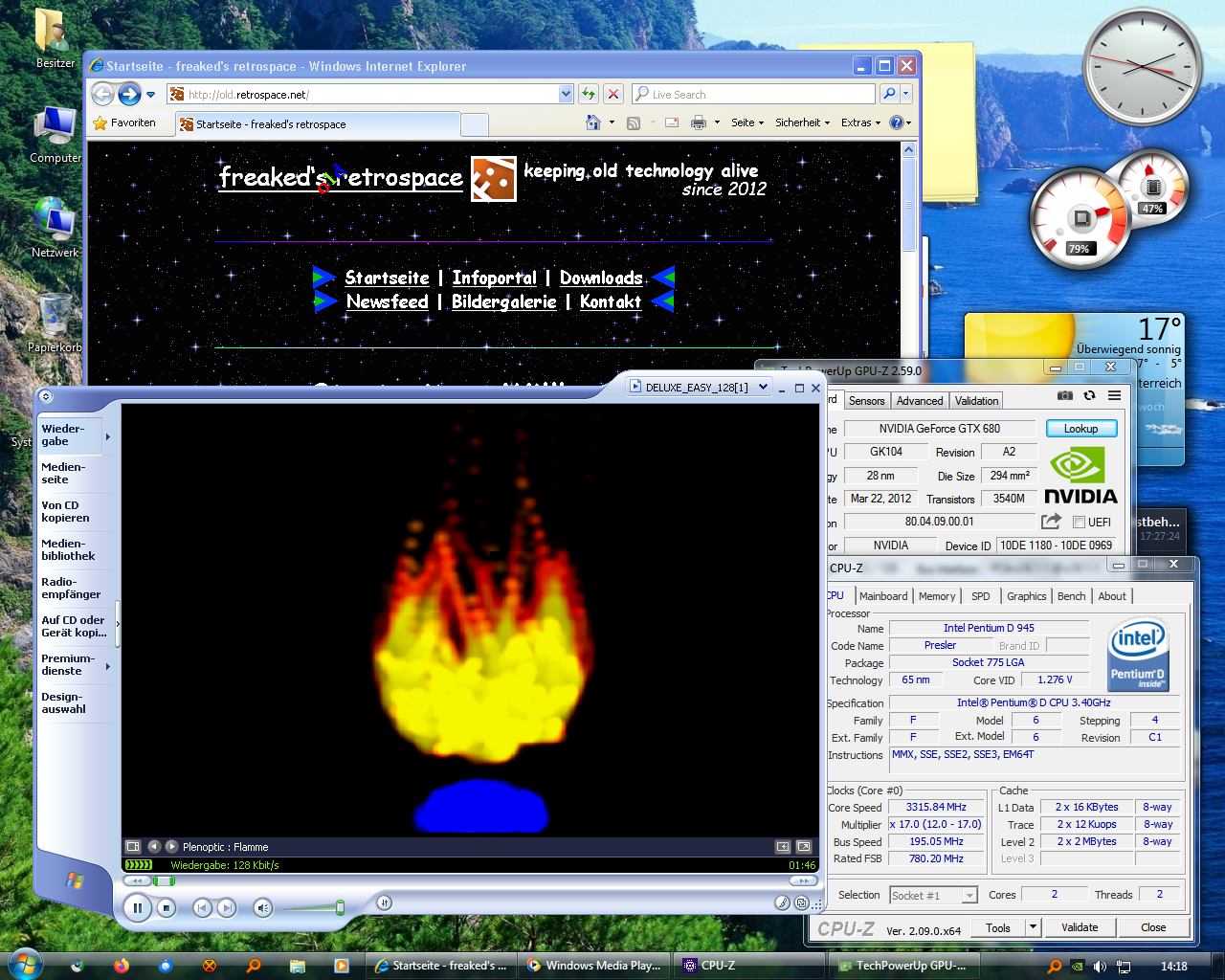Switch media player to full screen view
The height and width of the screenshot is (980, 1225).
(804, 847)
